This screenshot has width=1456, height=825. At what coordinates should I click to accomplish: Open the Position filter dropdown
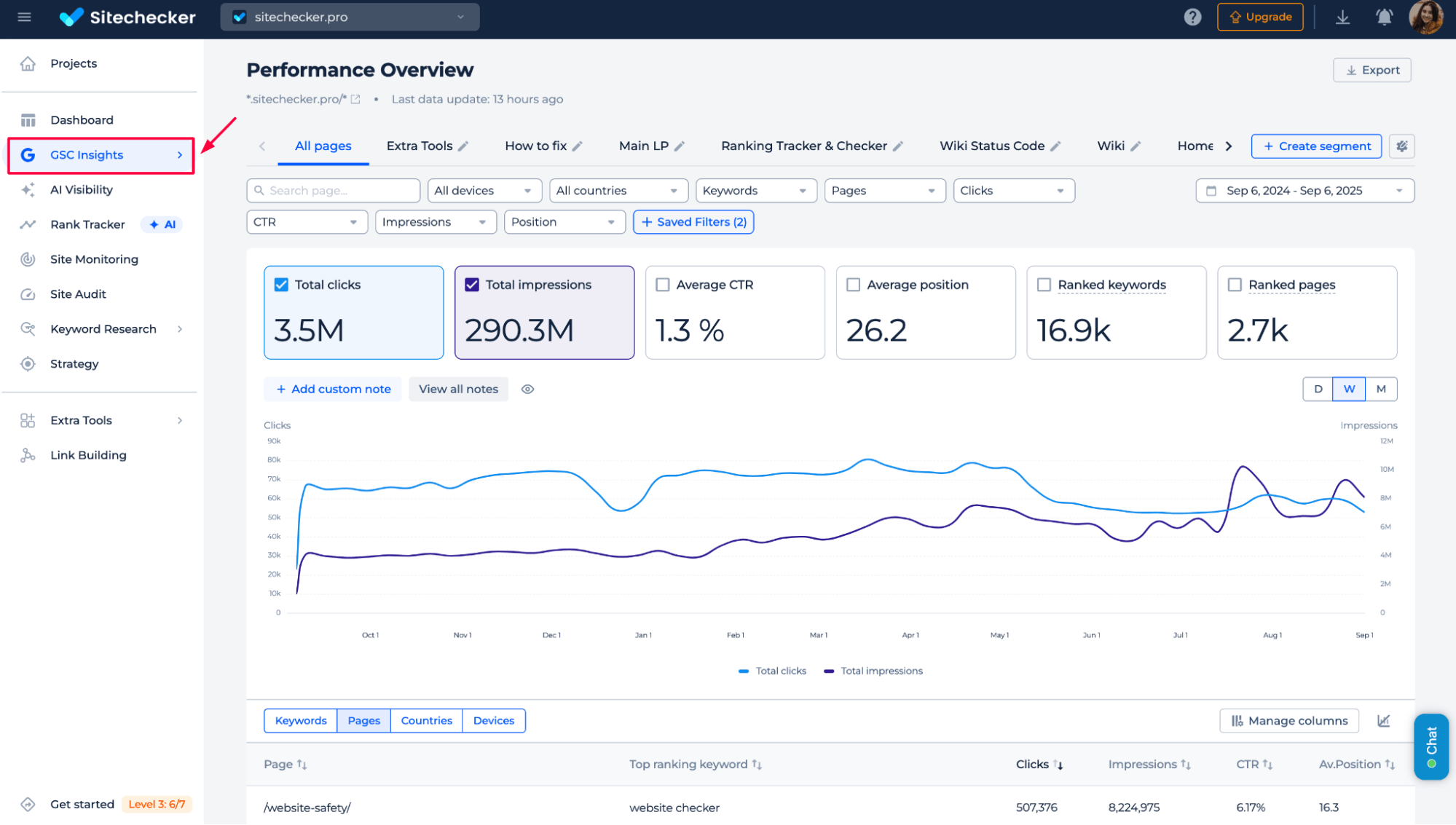click(x=564, y=222)
